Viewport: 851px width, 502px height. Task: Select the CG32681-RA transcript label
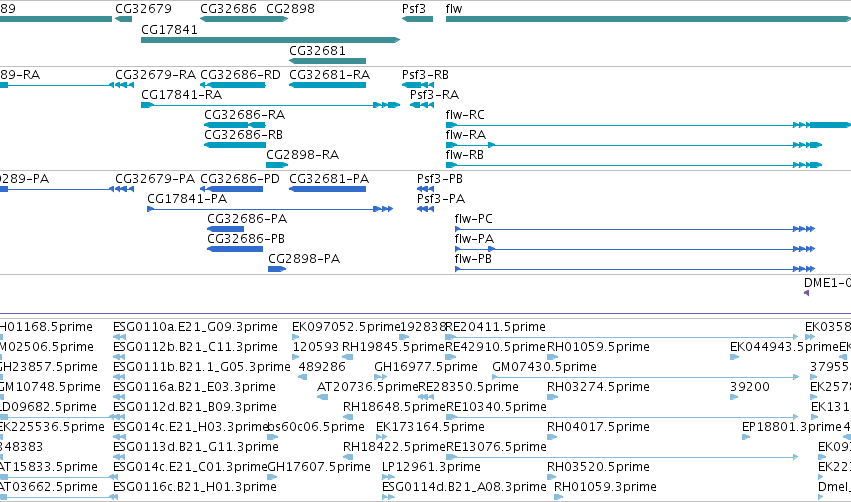329,75
